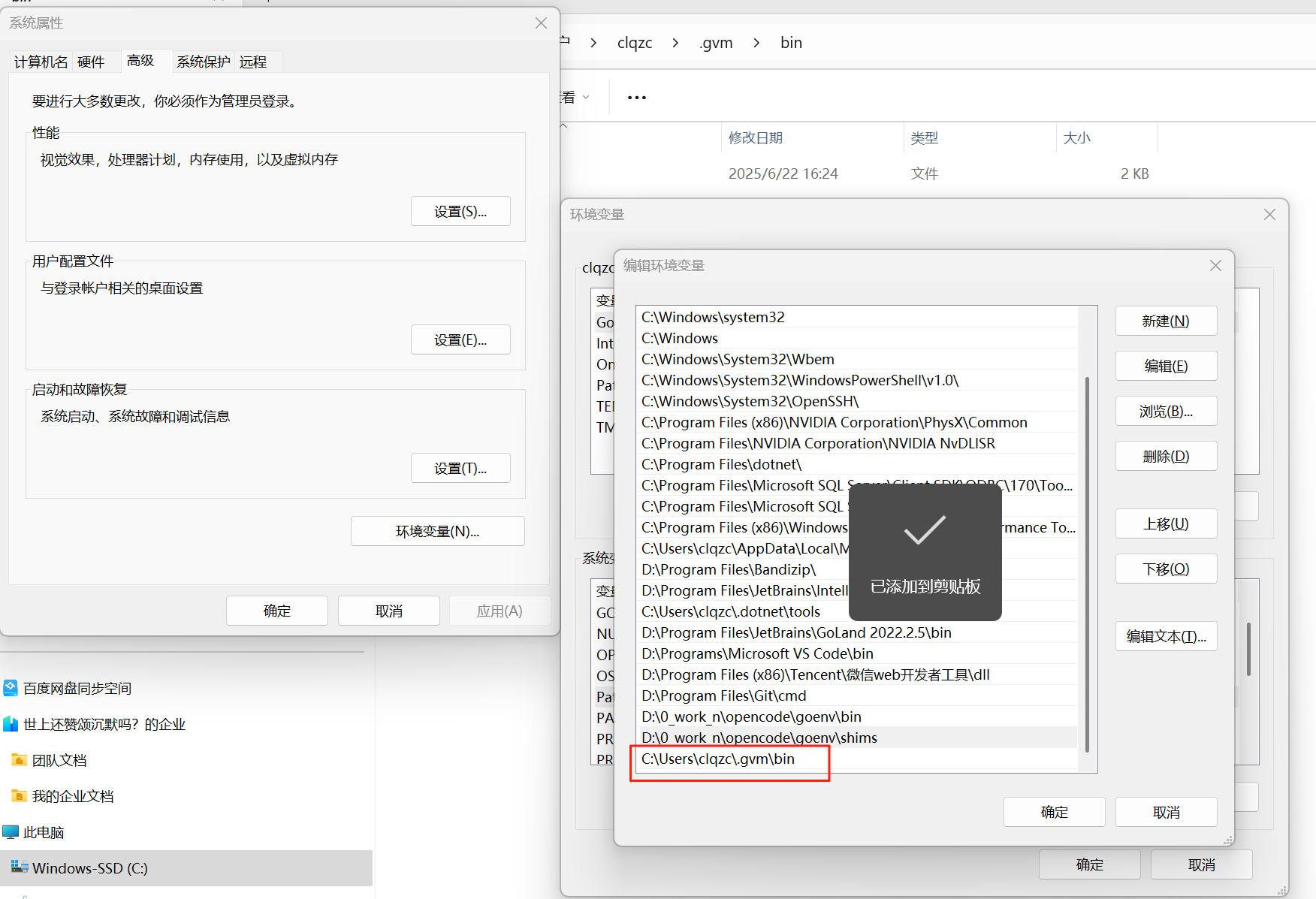Select the opencode\goenv\shims path entry
This screenshot has width=1316, height=899.
pos(857,738)
